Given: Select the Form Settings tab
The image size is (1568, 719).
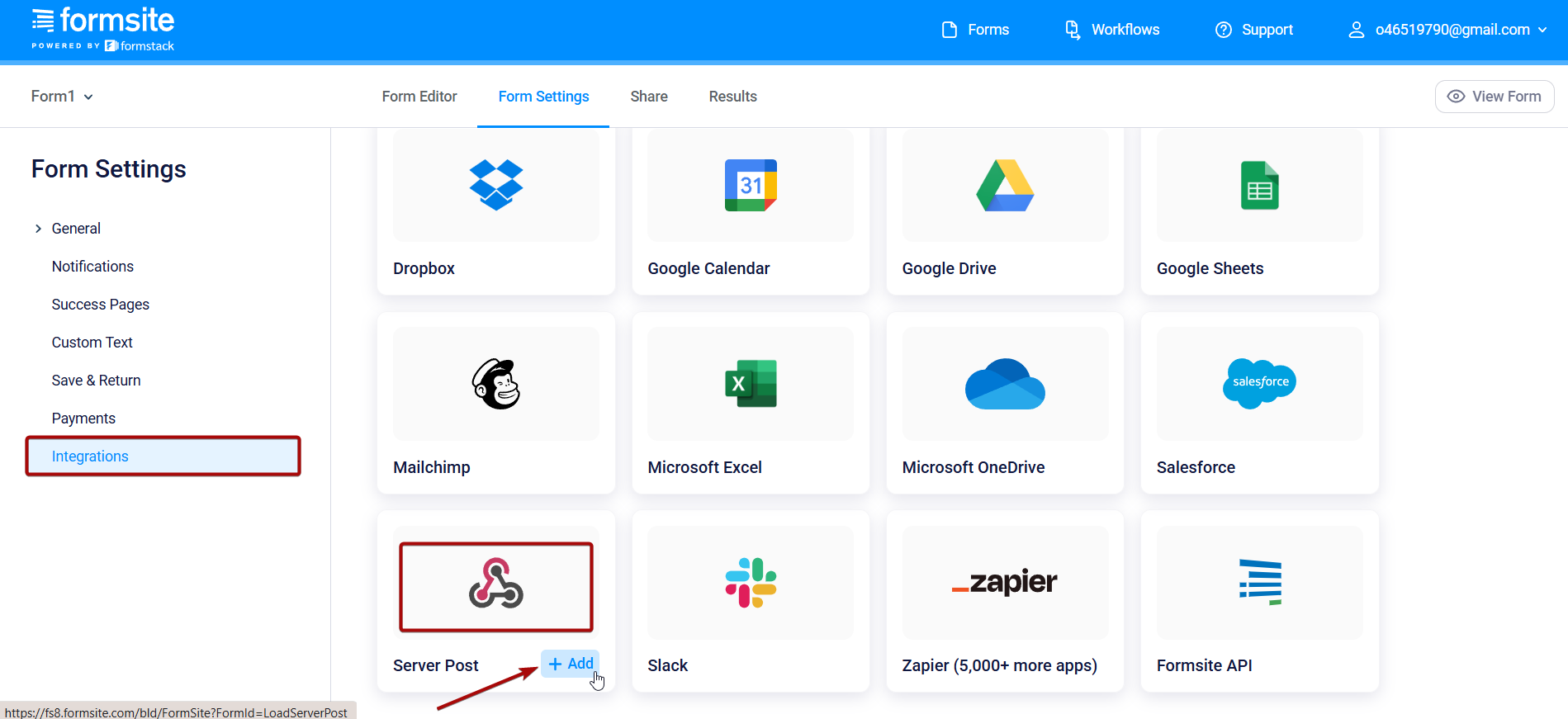Looking at the screenshot, I should coord(543,97).
